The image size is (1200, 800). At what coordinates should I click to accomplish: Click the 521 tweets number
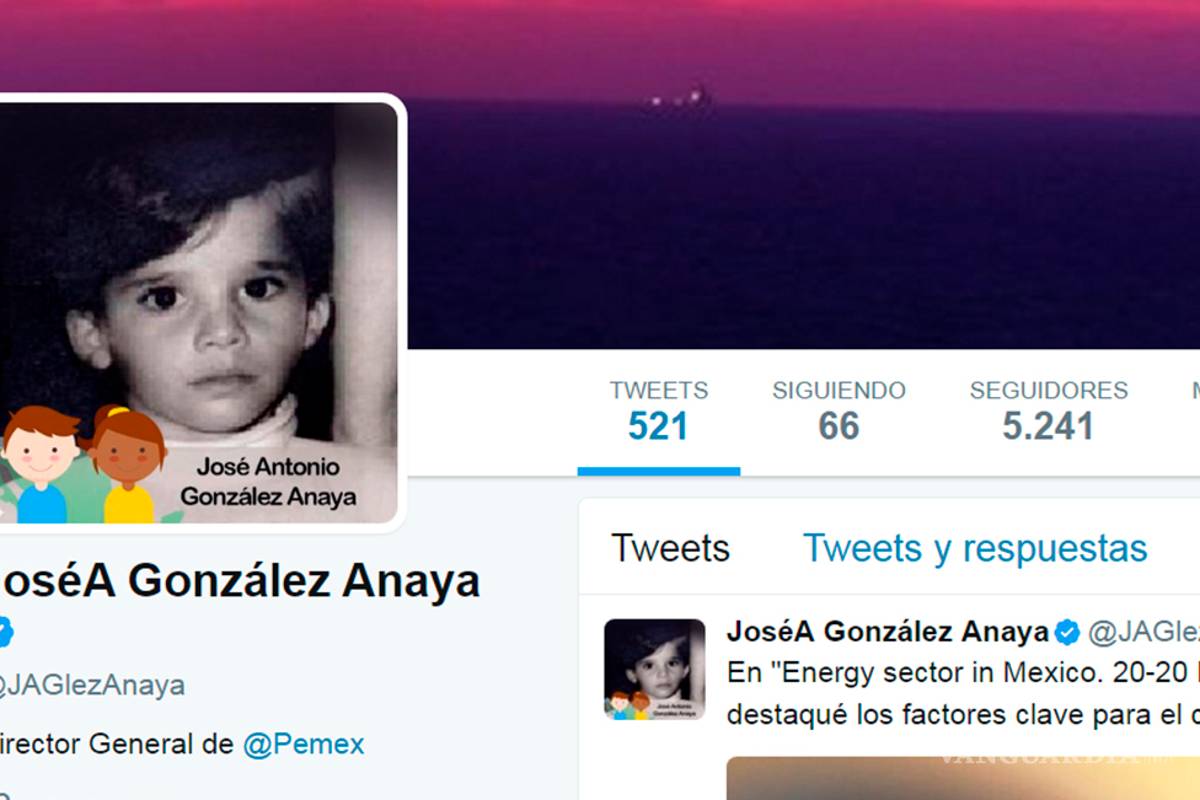658,428
